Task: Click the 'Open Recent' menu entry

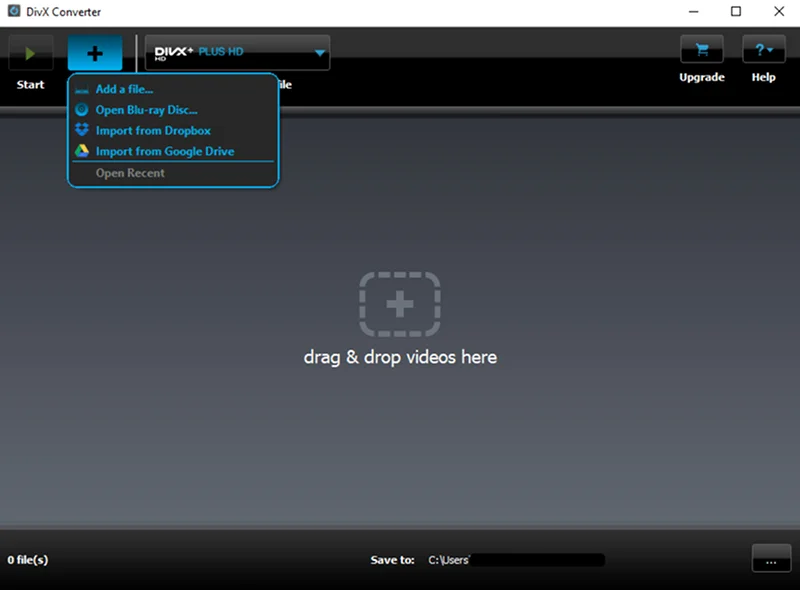Action: click(173, 173)
